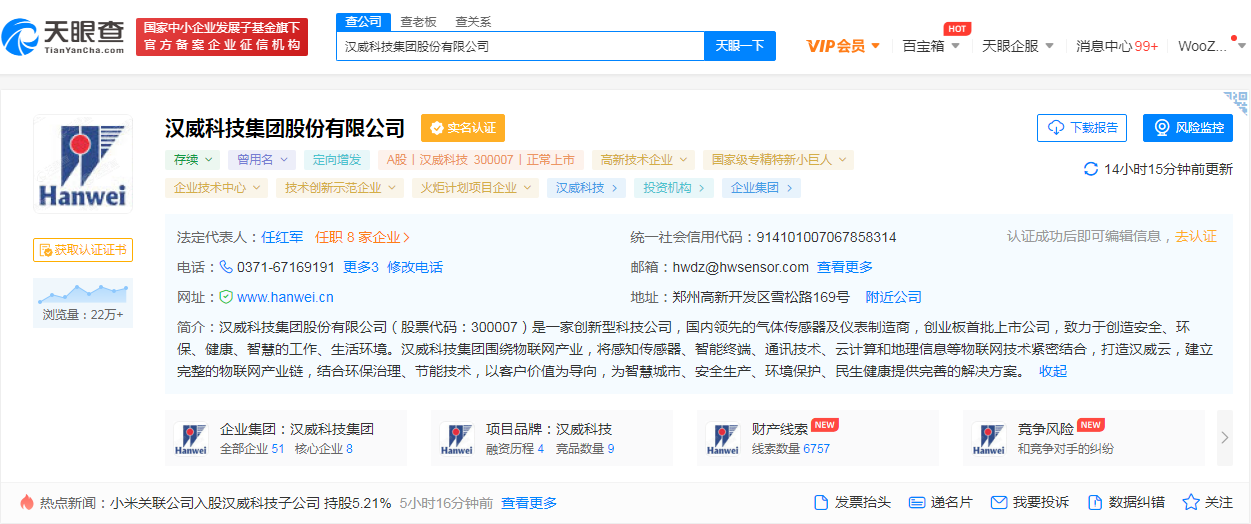Expand the 高新技术企业 tag dropdown
The image size is (1251, 524).
point(642,159)
